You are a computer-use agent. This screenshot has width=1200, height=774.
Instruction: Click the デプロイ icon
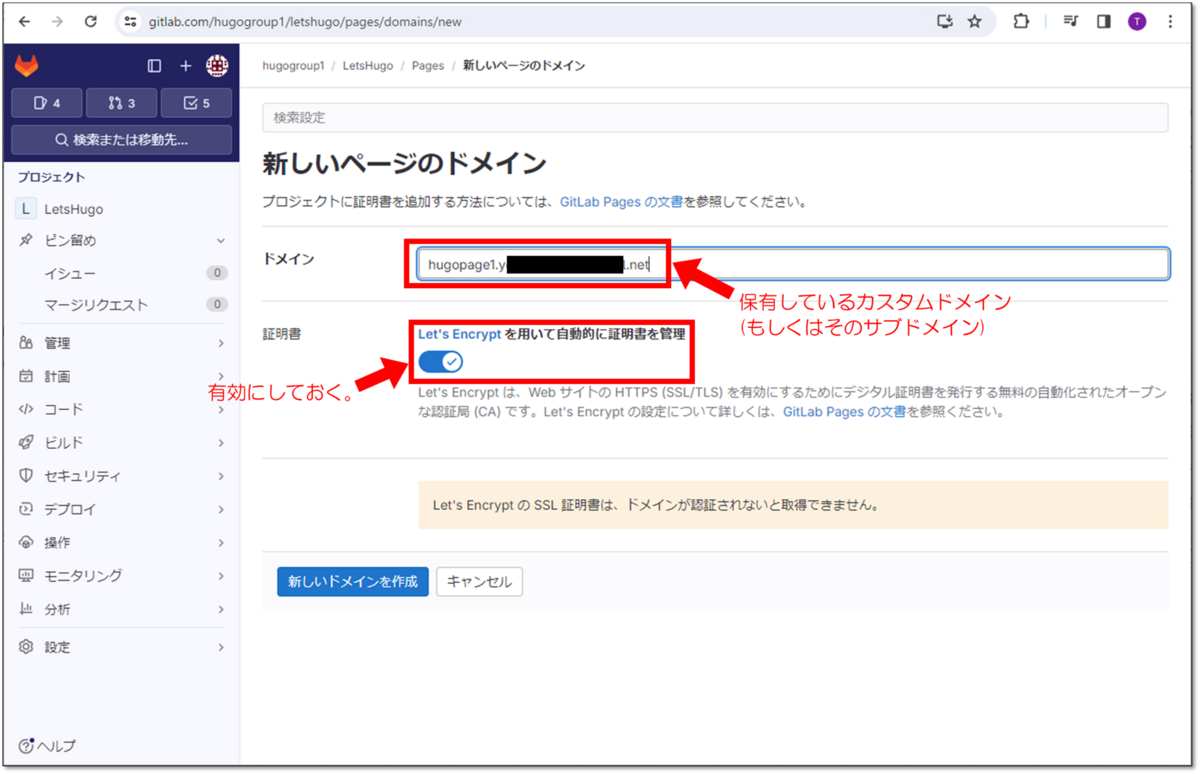26,509
